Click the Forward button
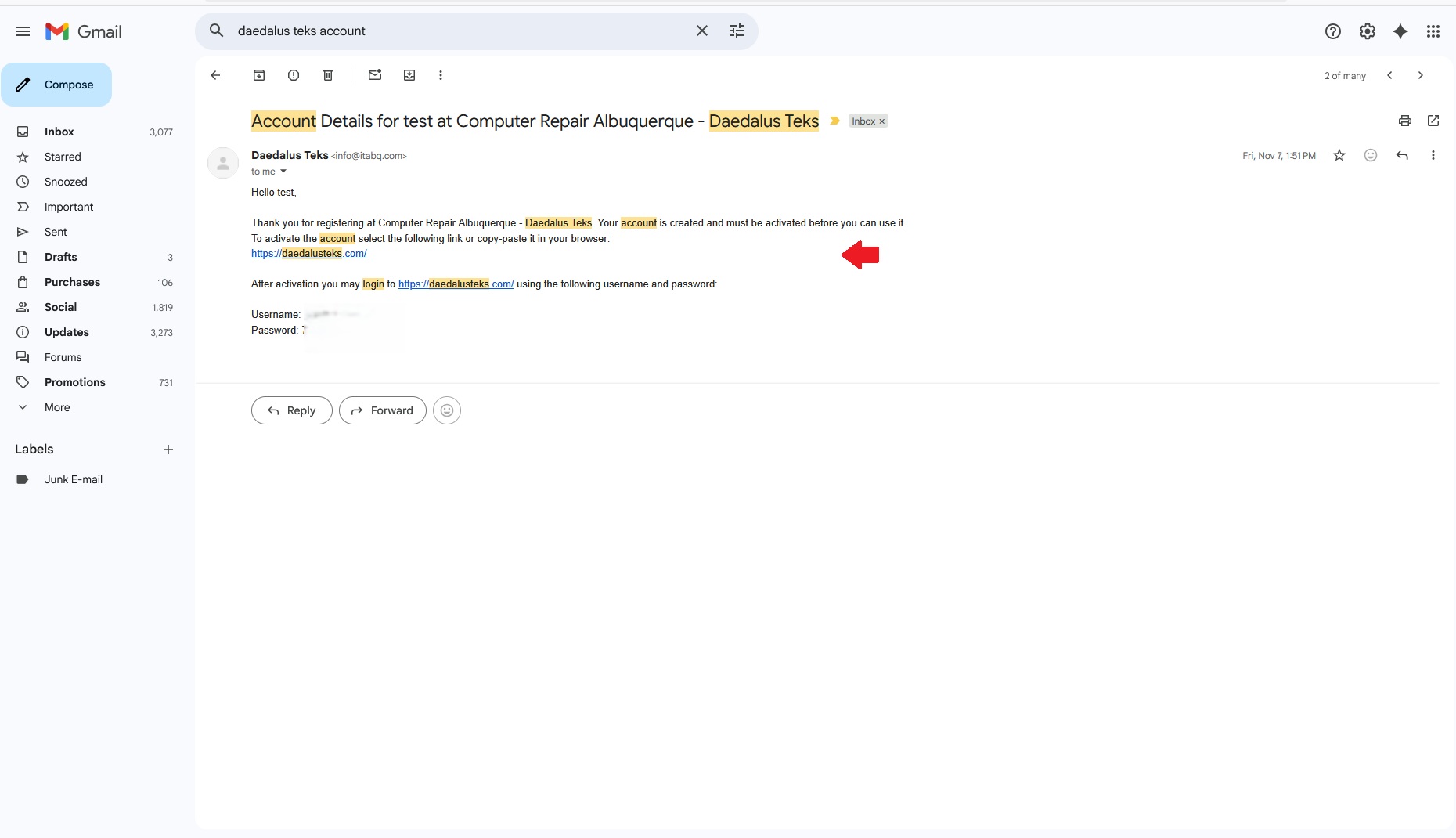 point(383,410)
